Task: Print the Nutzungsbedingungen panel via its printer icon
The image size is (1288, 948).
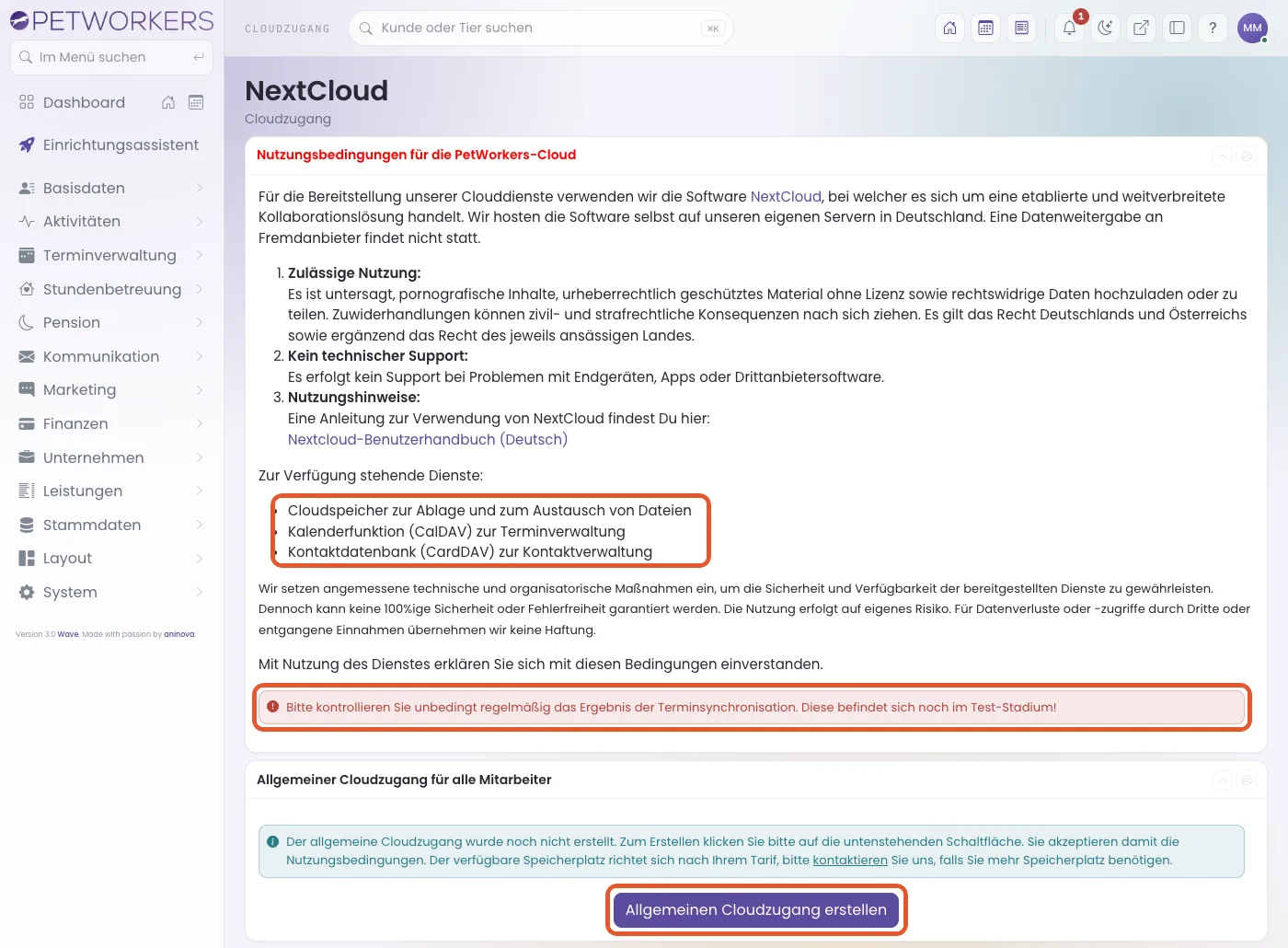Action: tap(1247, 156)
